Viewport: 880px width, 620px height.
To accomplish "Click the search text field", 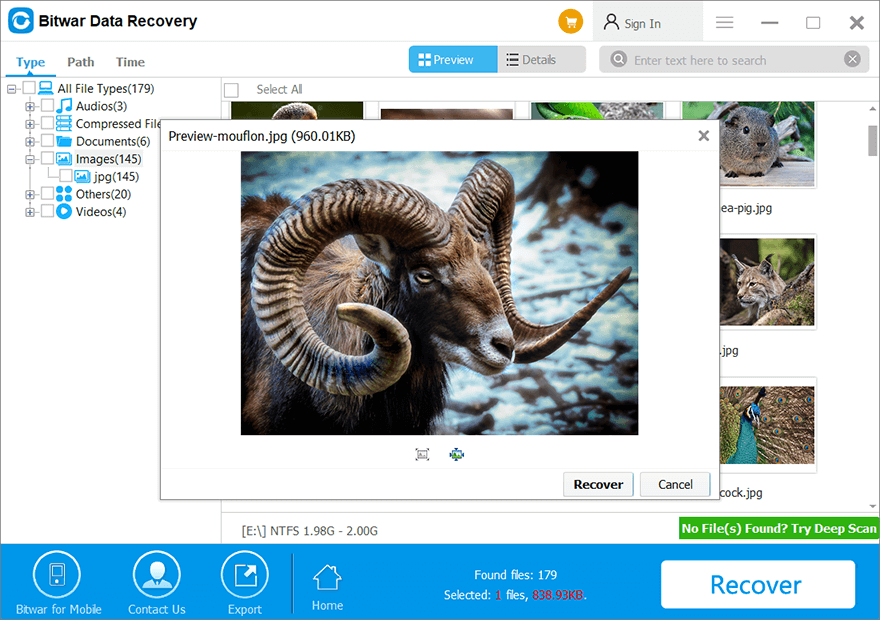I will click(x=735, y=60).
